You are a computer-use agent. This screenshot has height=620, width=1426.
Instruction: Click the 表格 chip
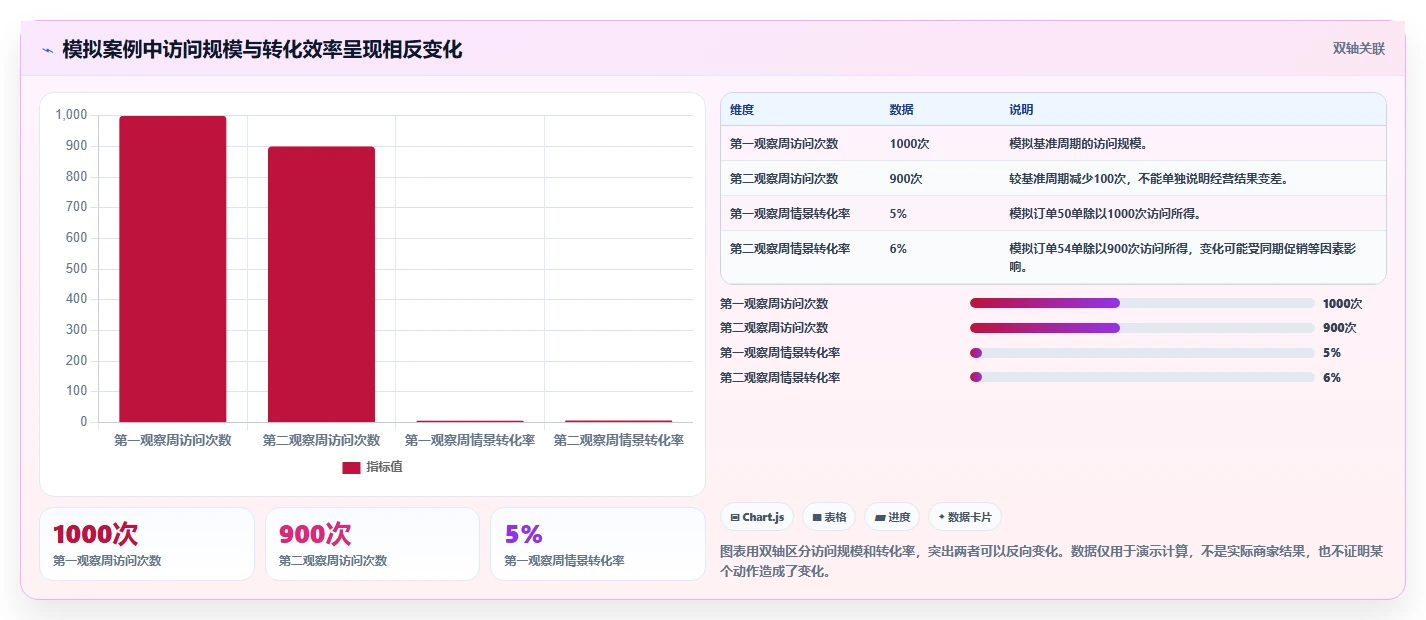[x=830, y=517]
